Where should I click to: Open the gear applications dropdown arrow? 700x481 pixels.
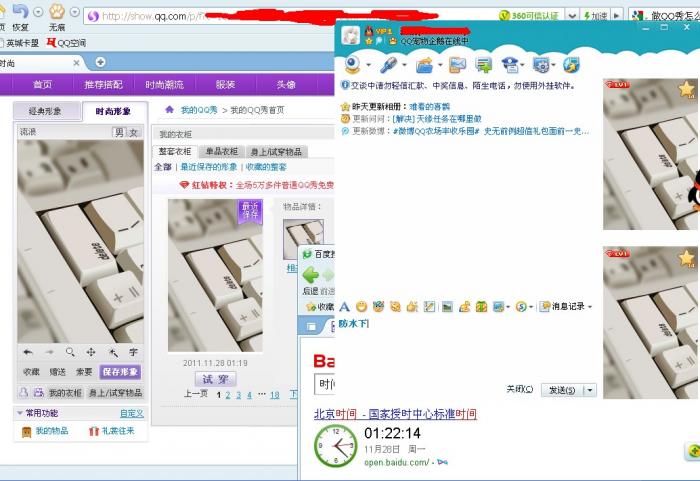pyautogui.click(x=554, y=65)
